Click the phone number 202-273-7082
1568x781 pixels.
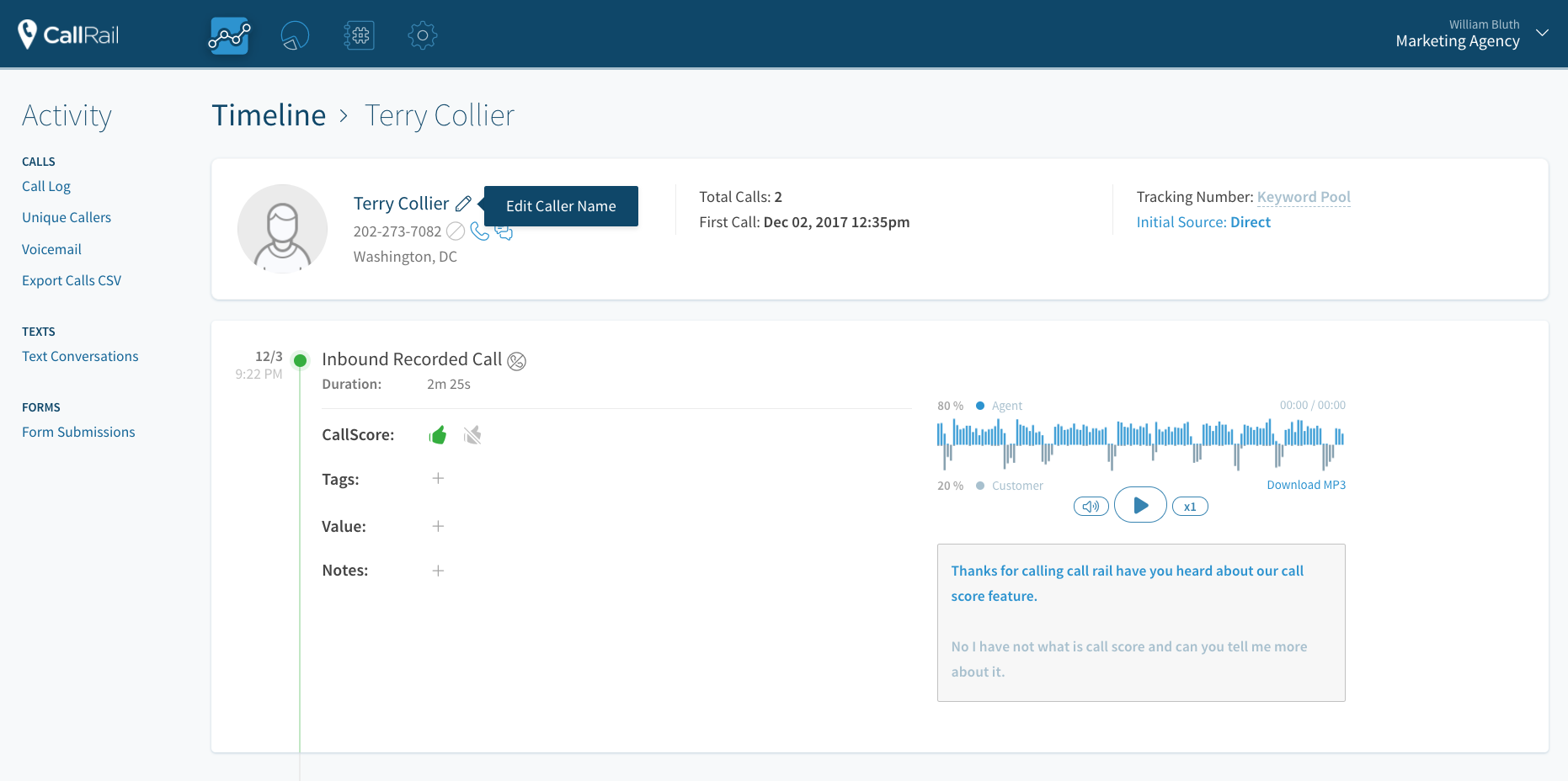point(397,231)
